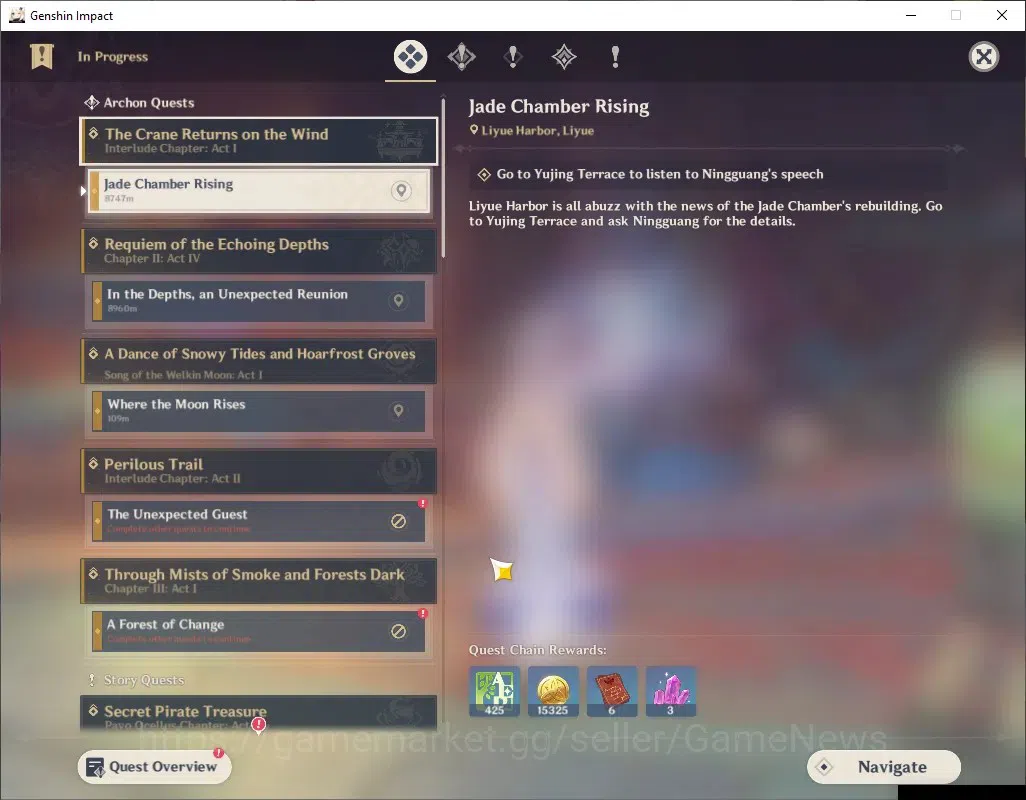The height and width of the screenshot is (800, 1026).
Task: Switch to the World Quests diamond tab
Action: coord(563,57)
